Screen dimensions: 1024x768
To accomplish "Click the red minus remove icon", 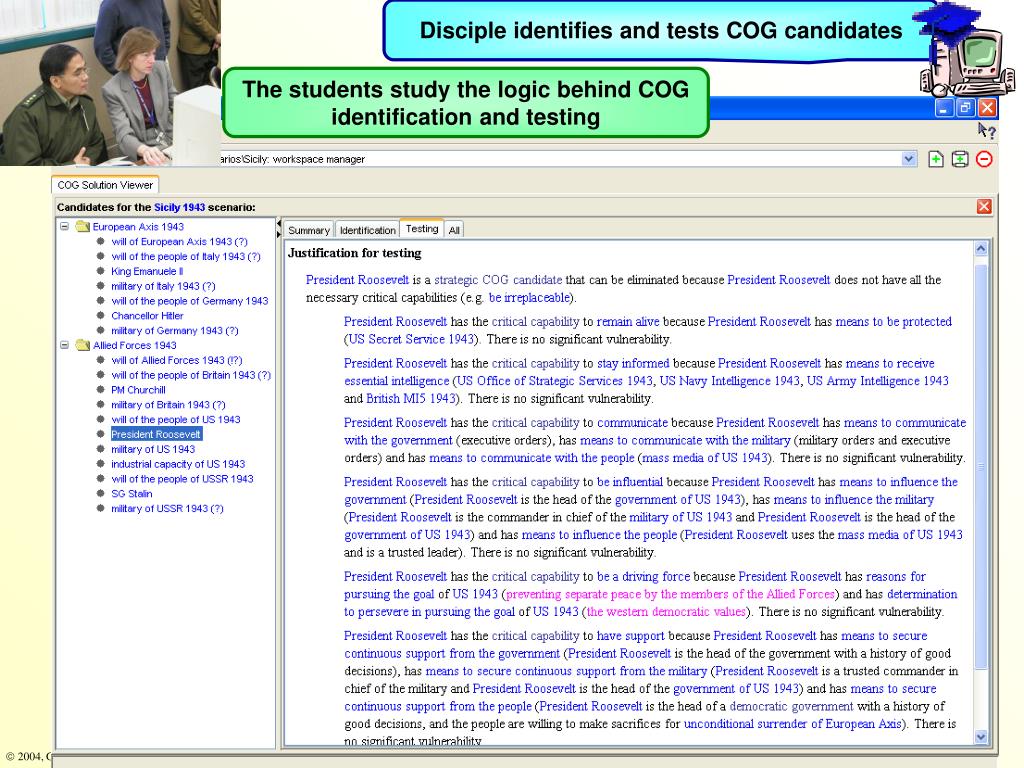I will click(x=984, y=159).
